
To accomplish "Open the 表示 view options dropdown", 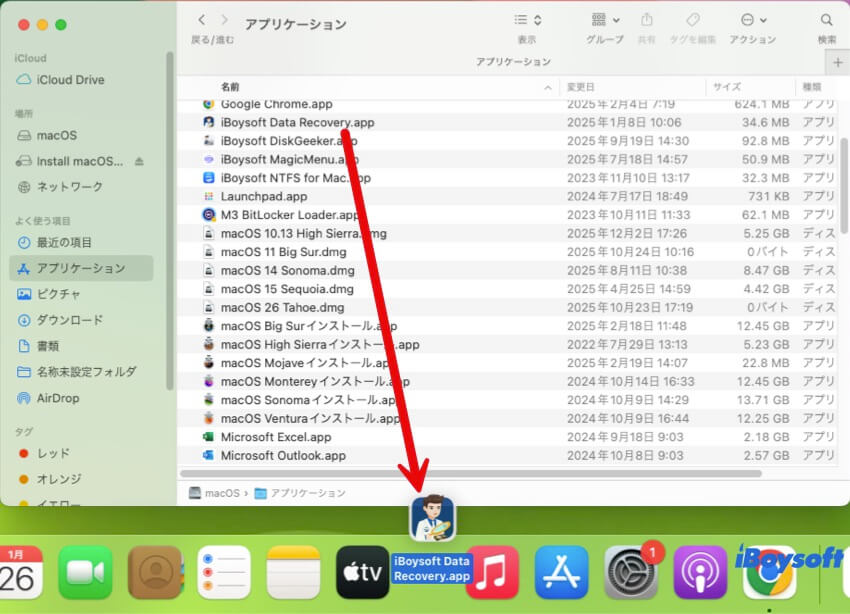I will pyautogui.click(x=527, y=19).
